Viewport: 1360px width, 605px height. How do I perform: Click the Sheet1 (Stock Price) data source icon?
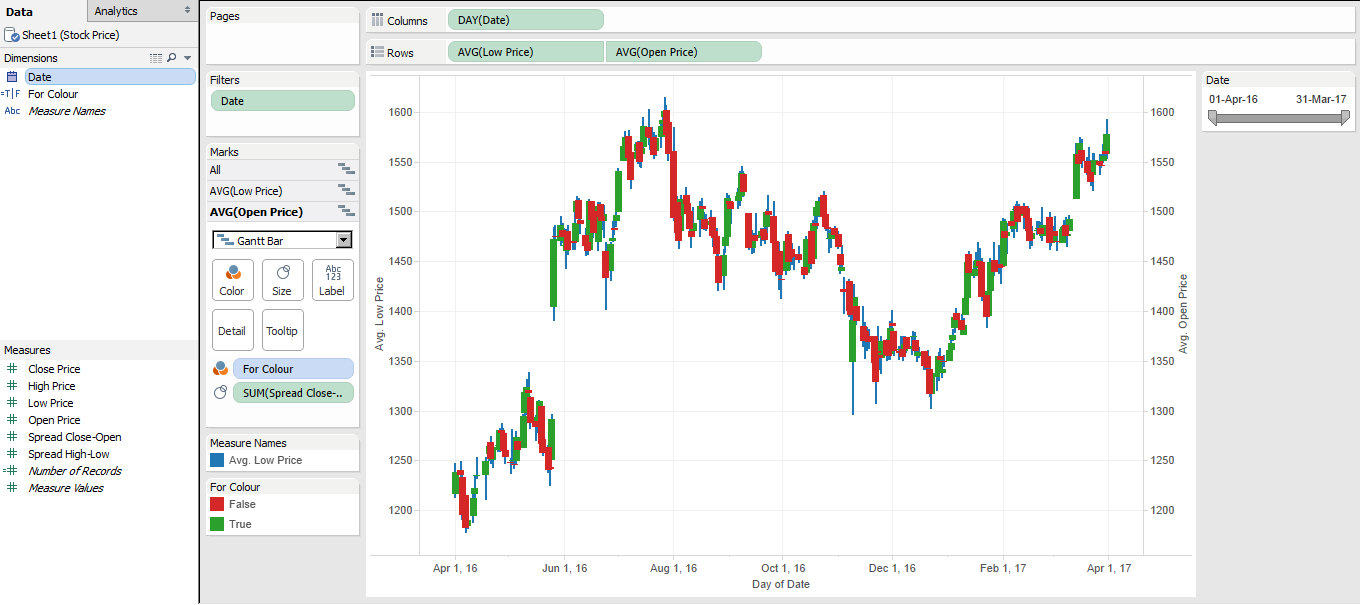(10, 34)
